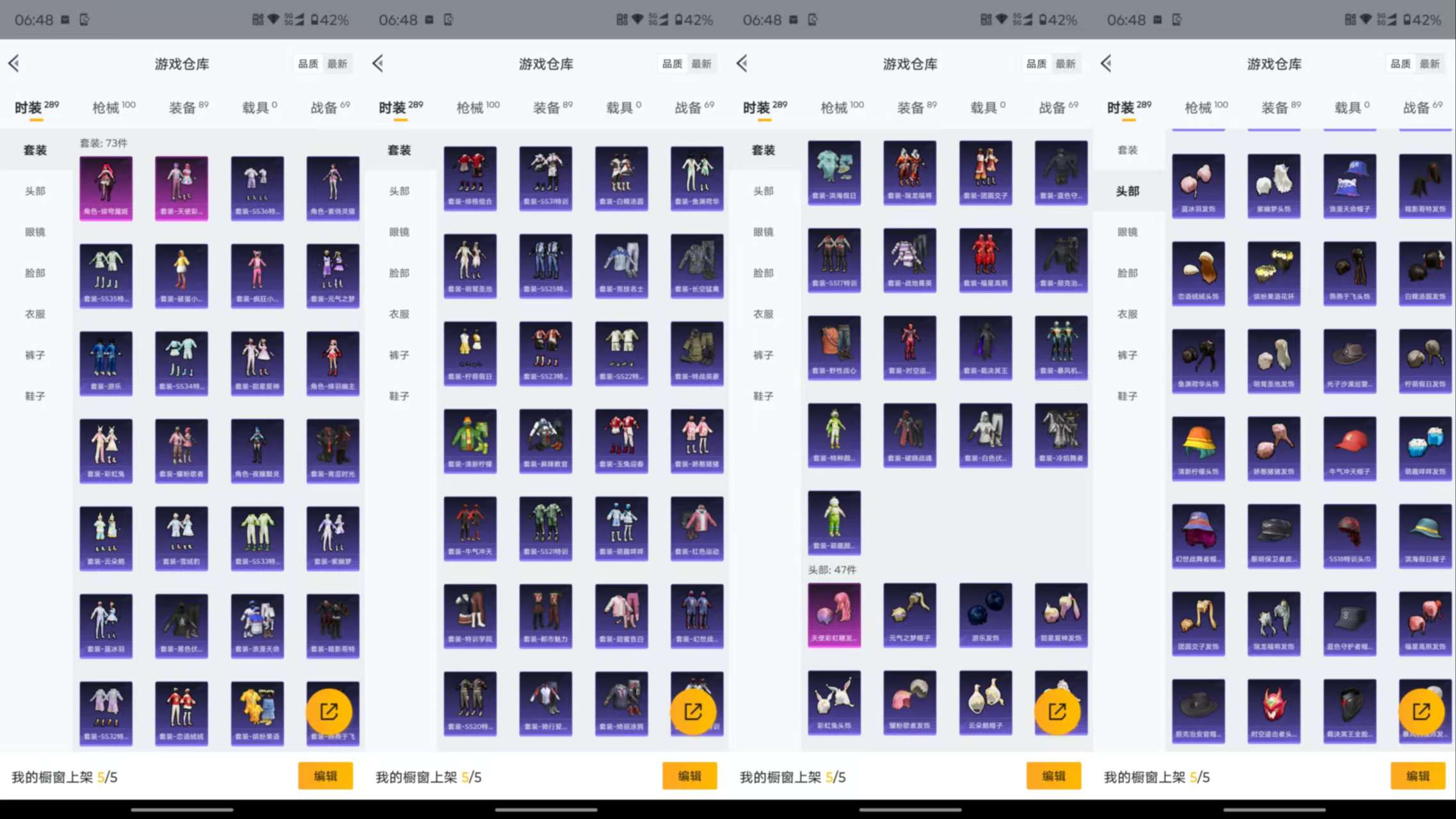Switch to the 战备 69 tab
The width and height of the screenshot is (1456, 819).
coord(328,106)
